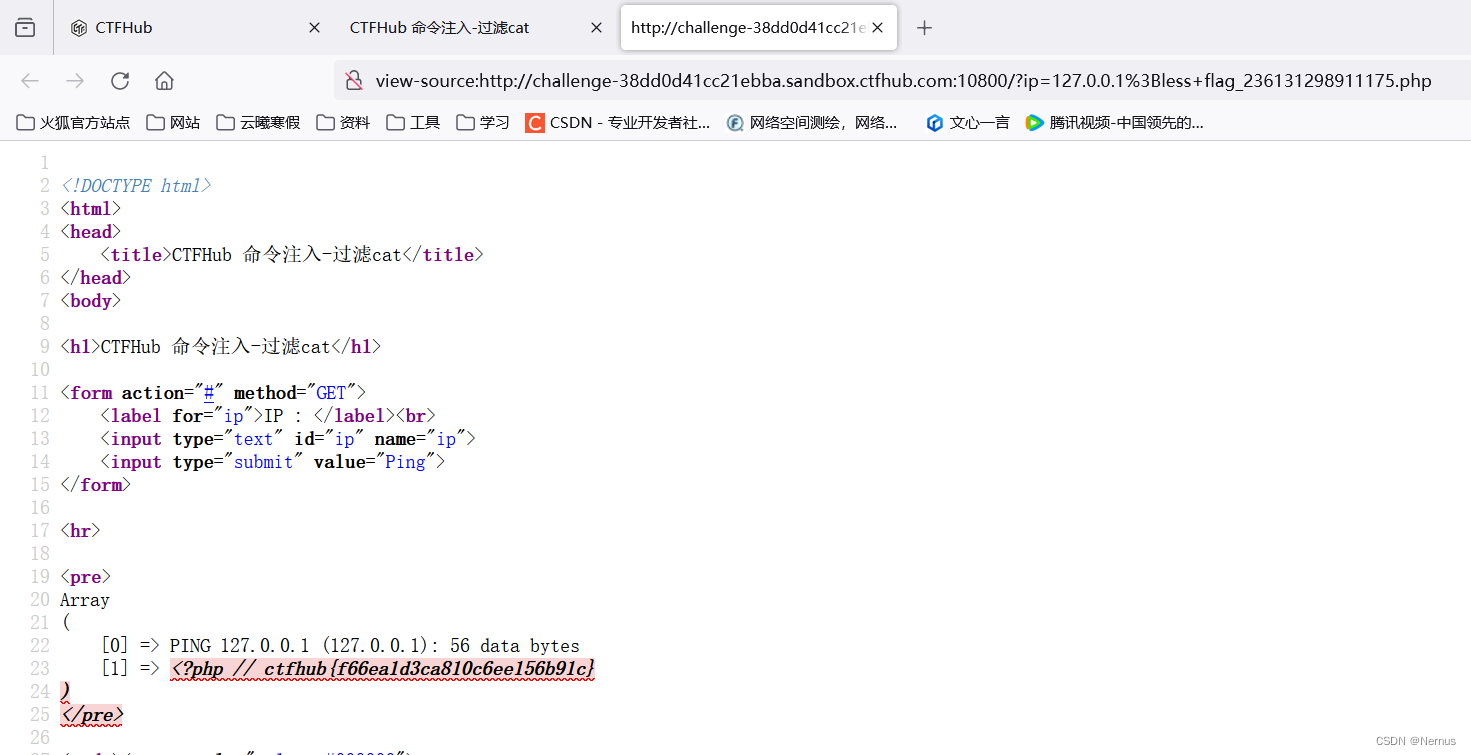Switch to the CTFHub tab
This screenshot has height=755, width=1471.
pos(193,28)
